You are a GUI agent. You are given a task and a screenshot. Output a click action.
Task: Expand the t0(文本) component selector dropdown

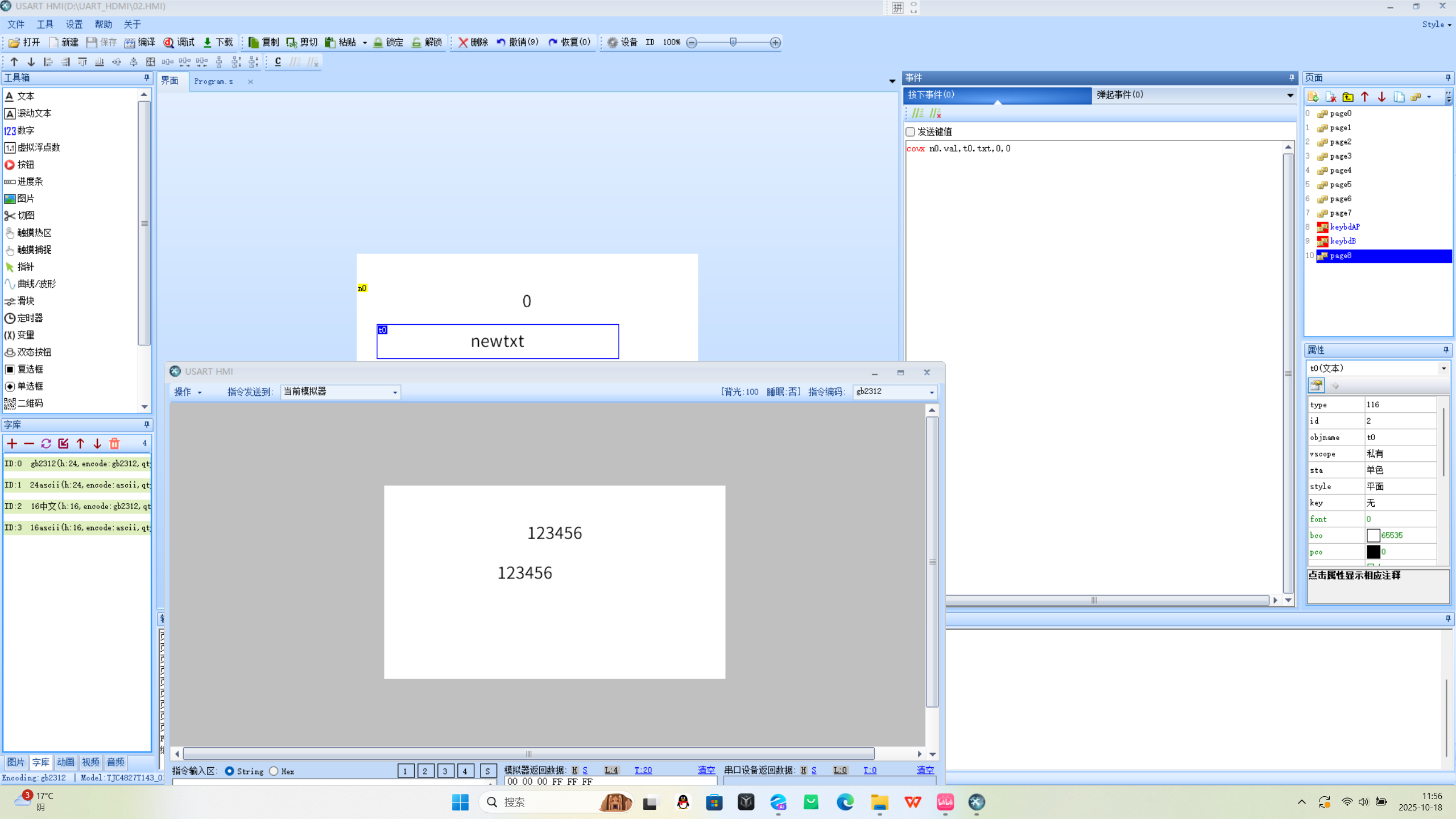tap(1443, 368)
